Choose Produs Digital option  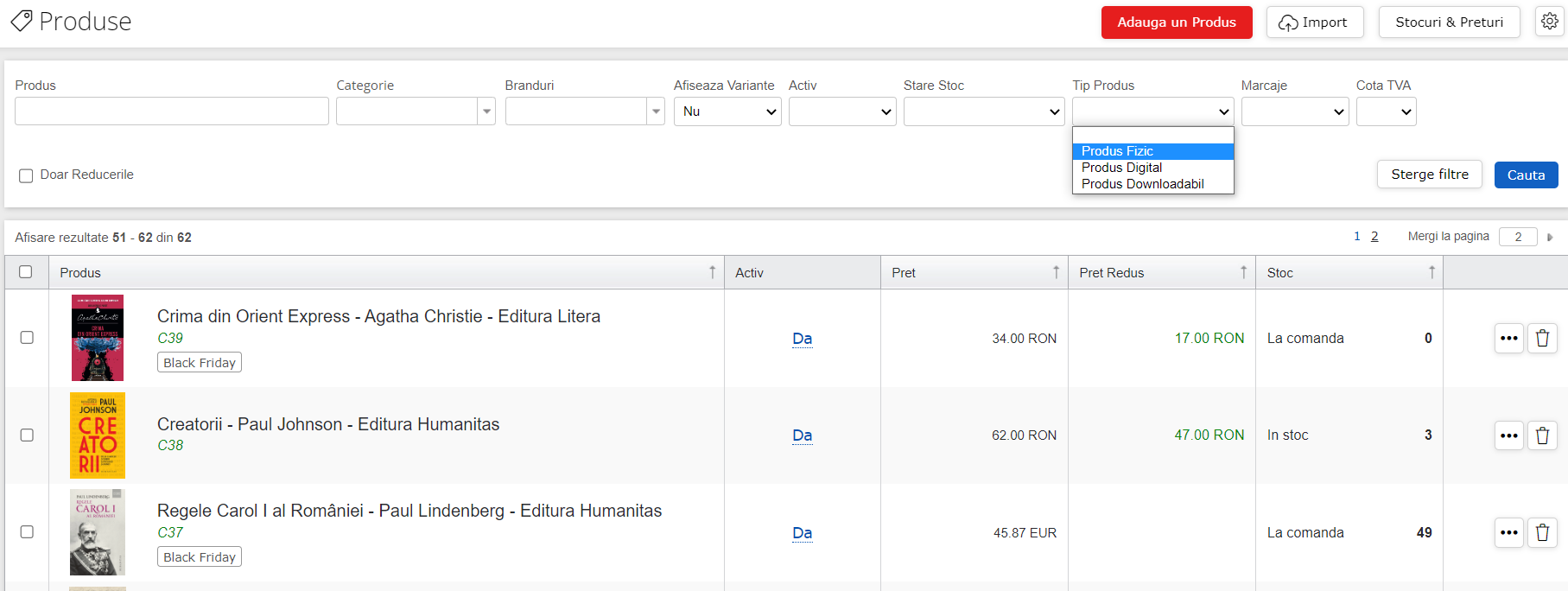1152,168
